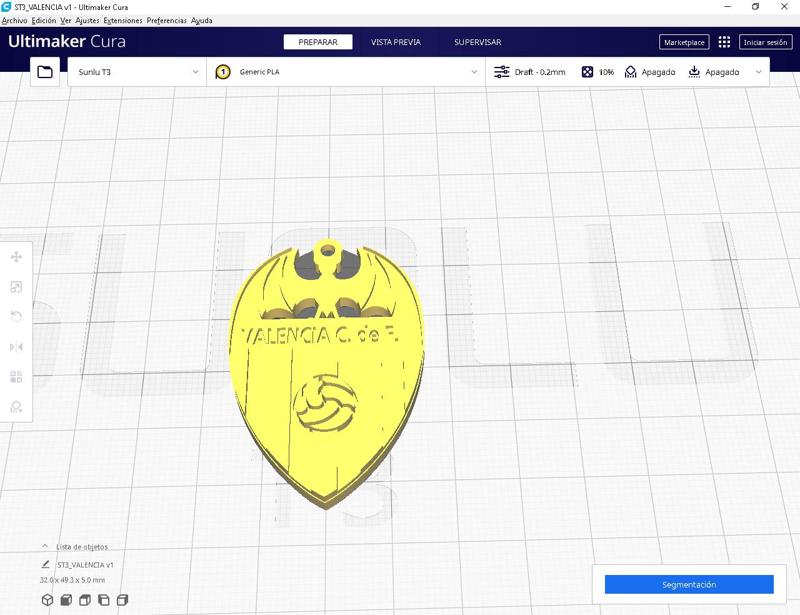Image resolution: width=800 pixels, height=615 pixels.
Task: Switch to left side view cube
Action: 104,600
